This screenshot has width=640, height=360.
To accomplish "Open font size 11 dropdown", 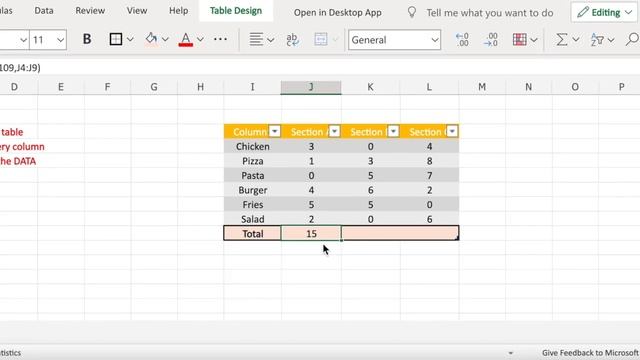I will coord(60,40).
